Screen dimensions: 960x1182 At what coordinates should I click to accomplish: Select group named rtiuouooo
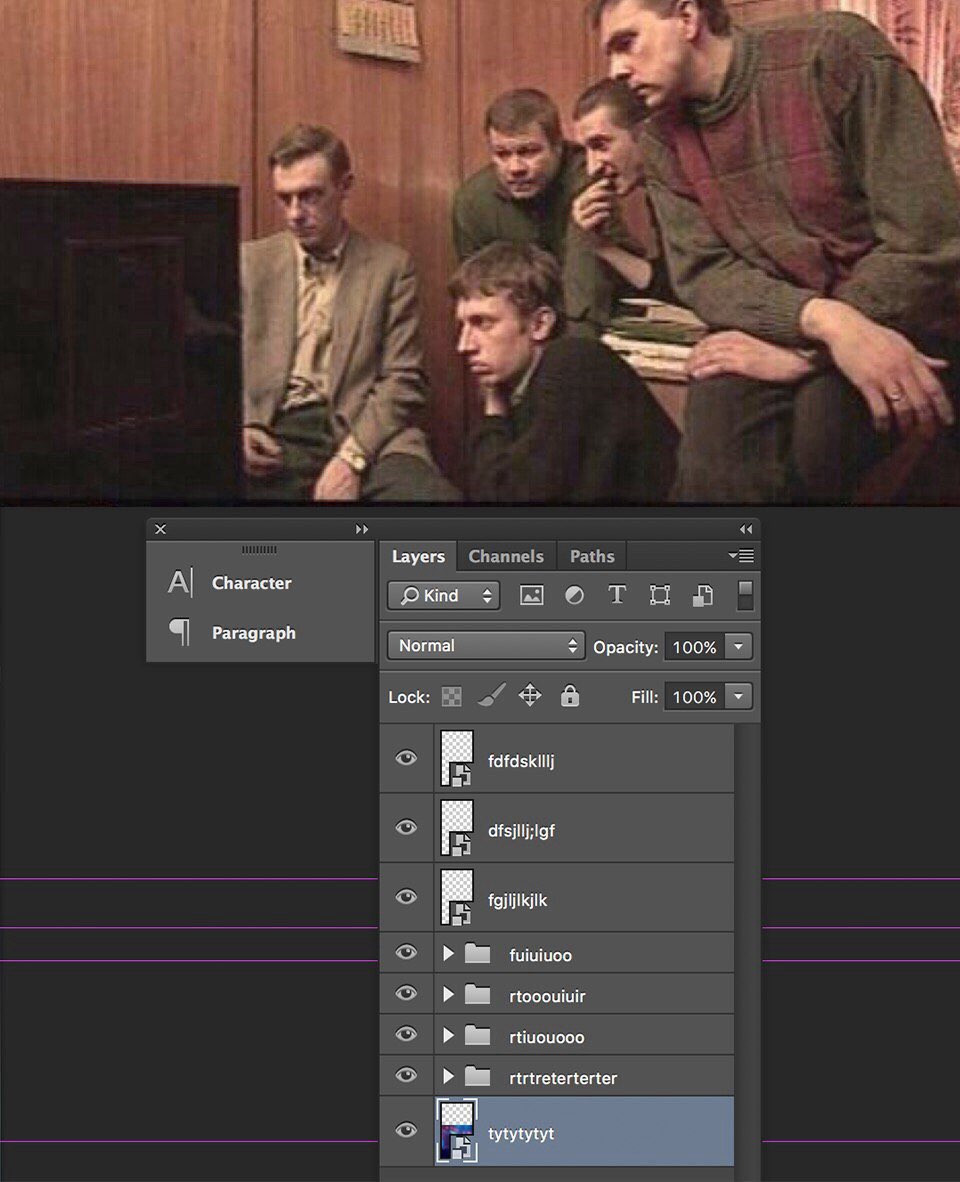(x=546, y=1037)
